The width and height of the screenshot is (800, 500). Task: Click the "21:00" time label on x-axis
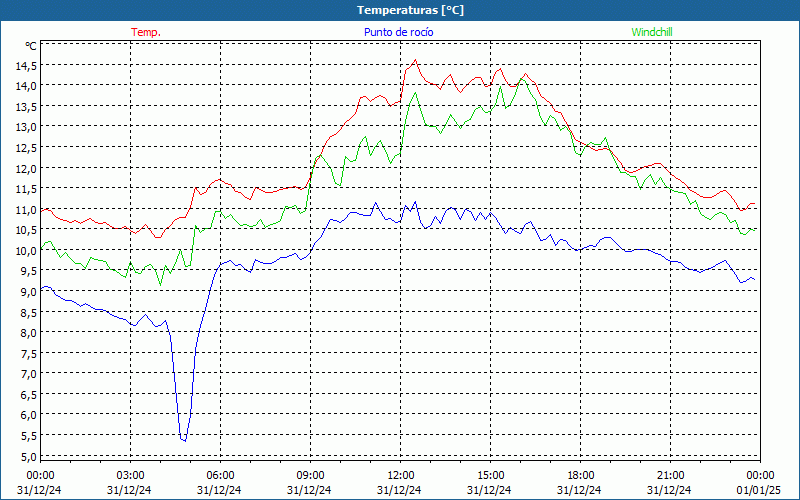(670, 476)
